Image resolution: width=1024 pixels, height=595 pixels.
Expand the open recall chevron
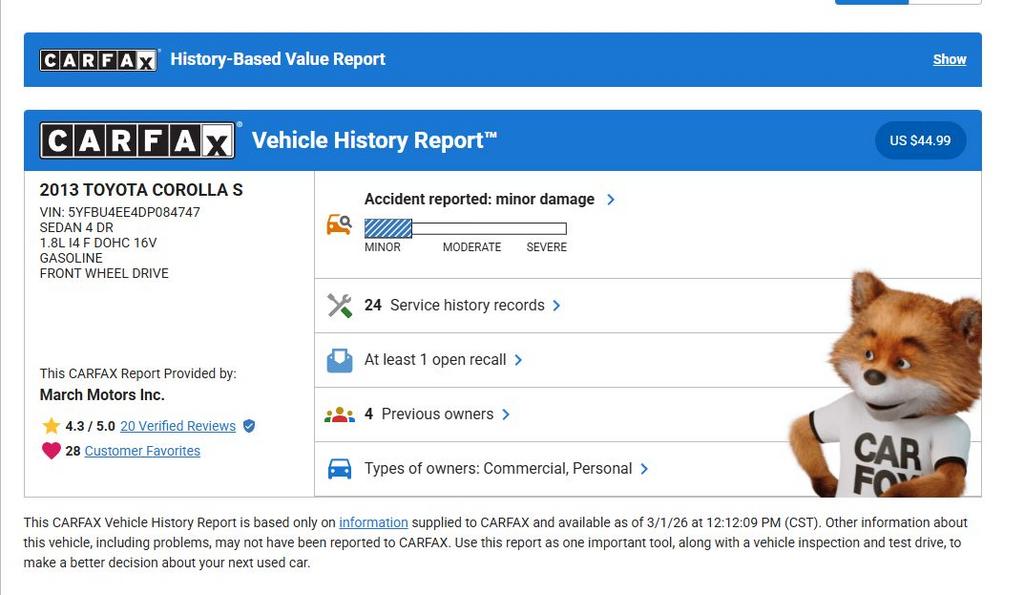pyautogui.click(x=518, y=360)
